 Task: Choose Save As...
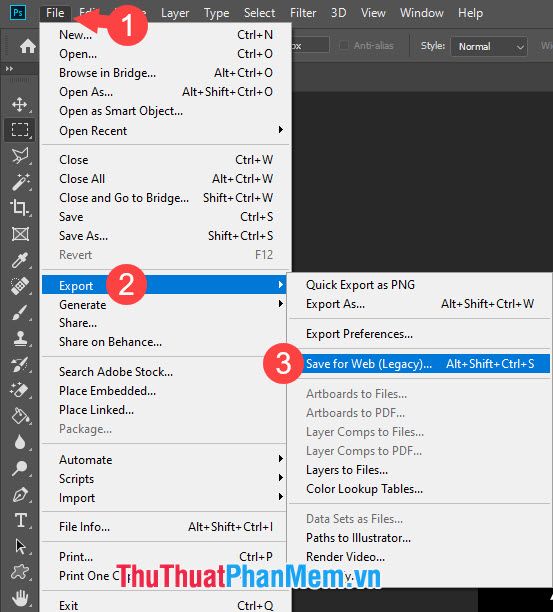[x=165, y=235]
